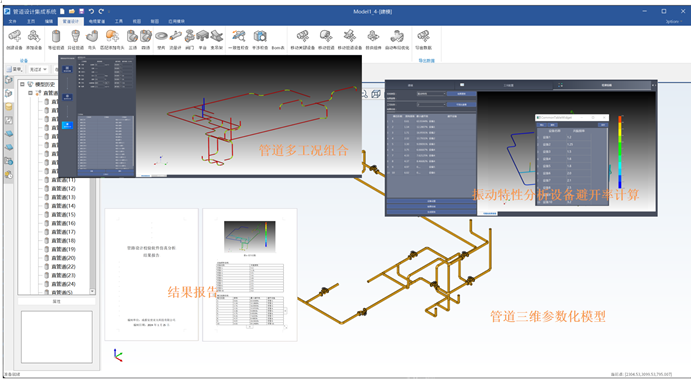The height and width of the screenshot is (379, 691).
Task: Open the second combo box in vibration analysis window
Action: click(431, 104)
